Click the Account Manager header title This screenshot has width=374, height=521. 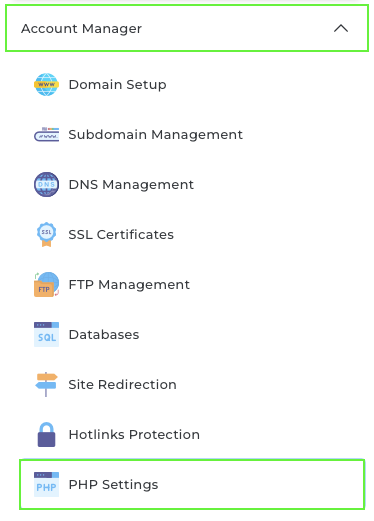point(81,29)
